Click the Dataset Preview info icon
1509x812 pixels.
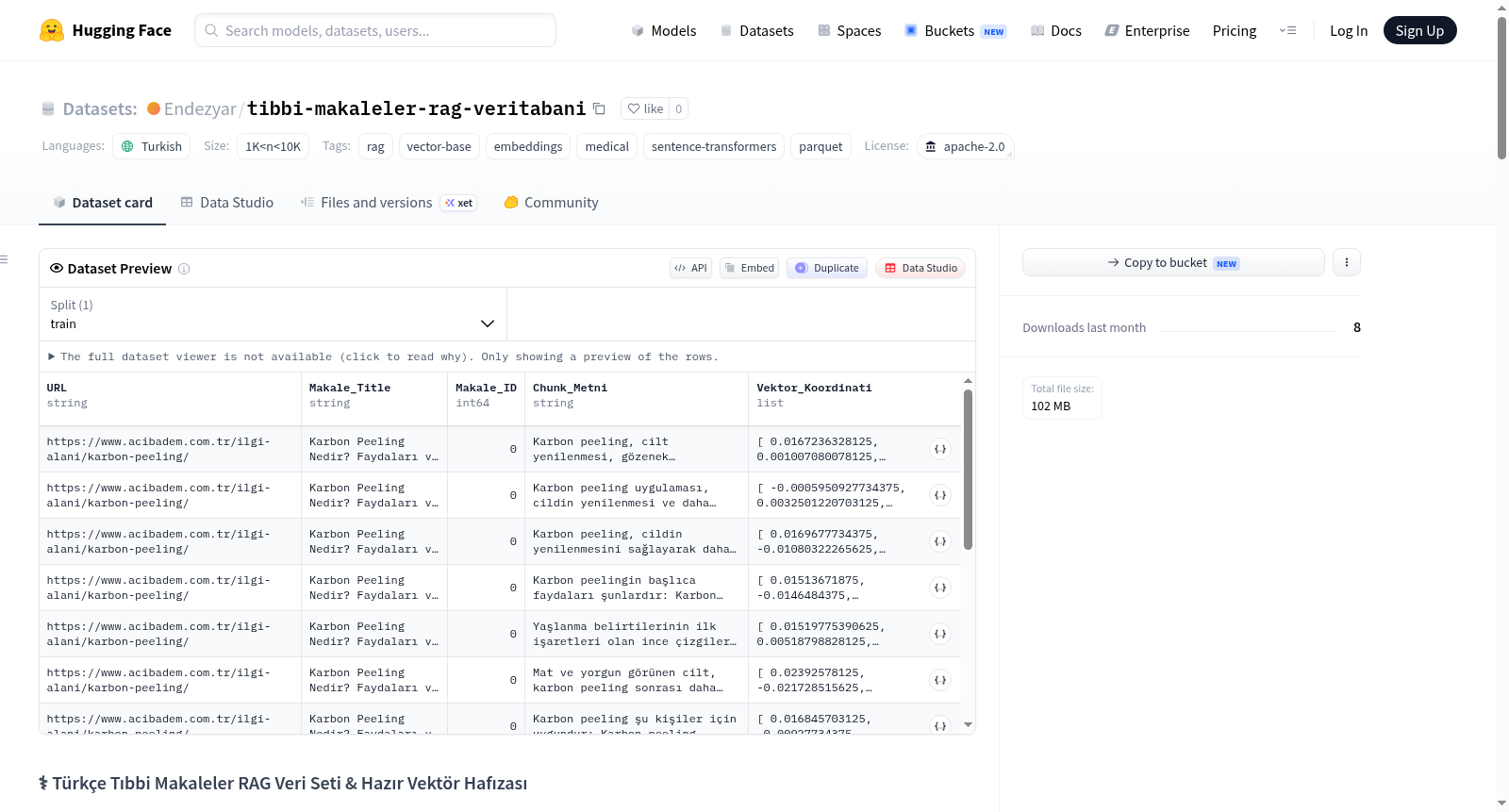pos(184,269)
